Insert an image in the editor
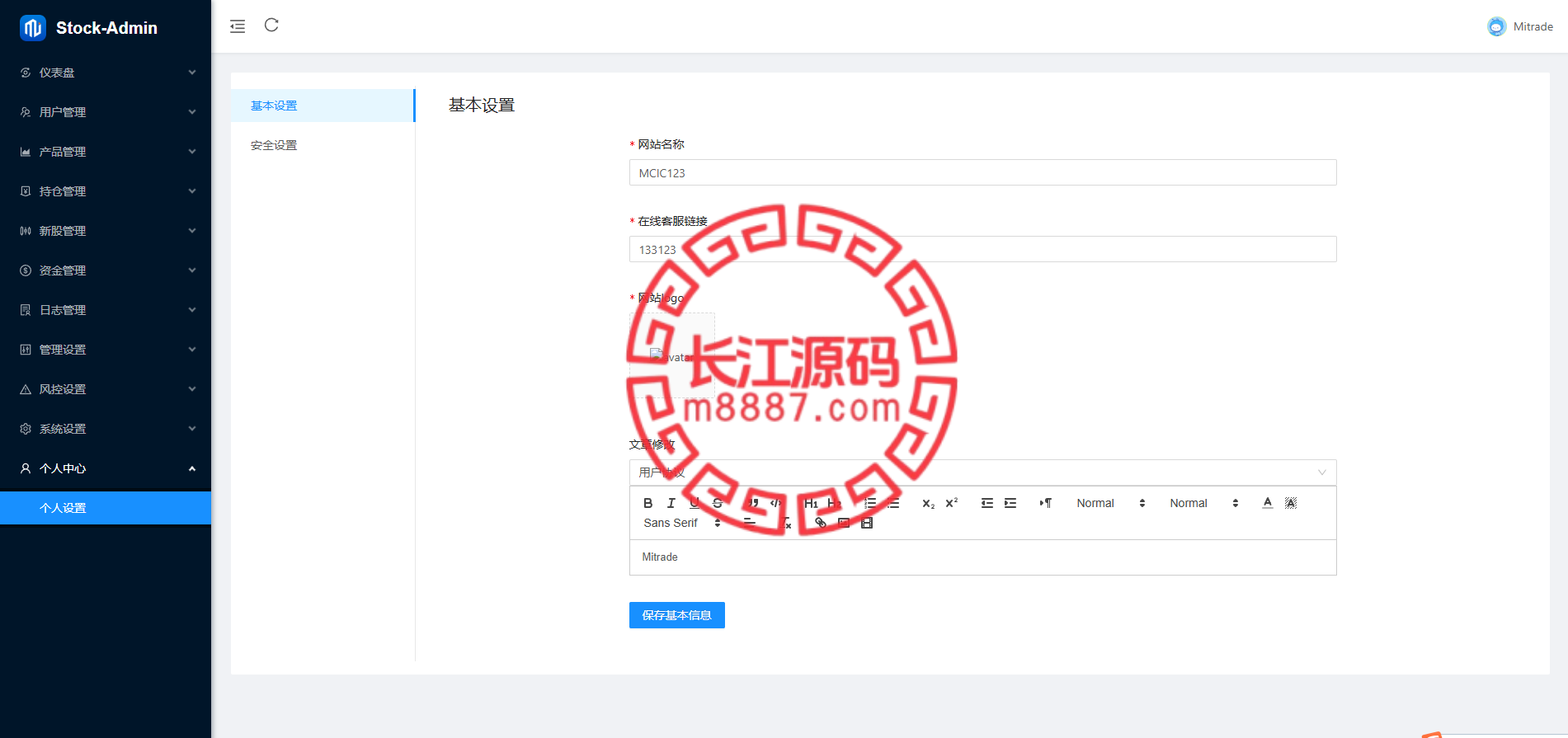Screen dimensions: 1568x738 [844, 523]
